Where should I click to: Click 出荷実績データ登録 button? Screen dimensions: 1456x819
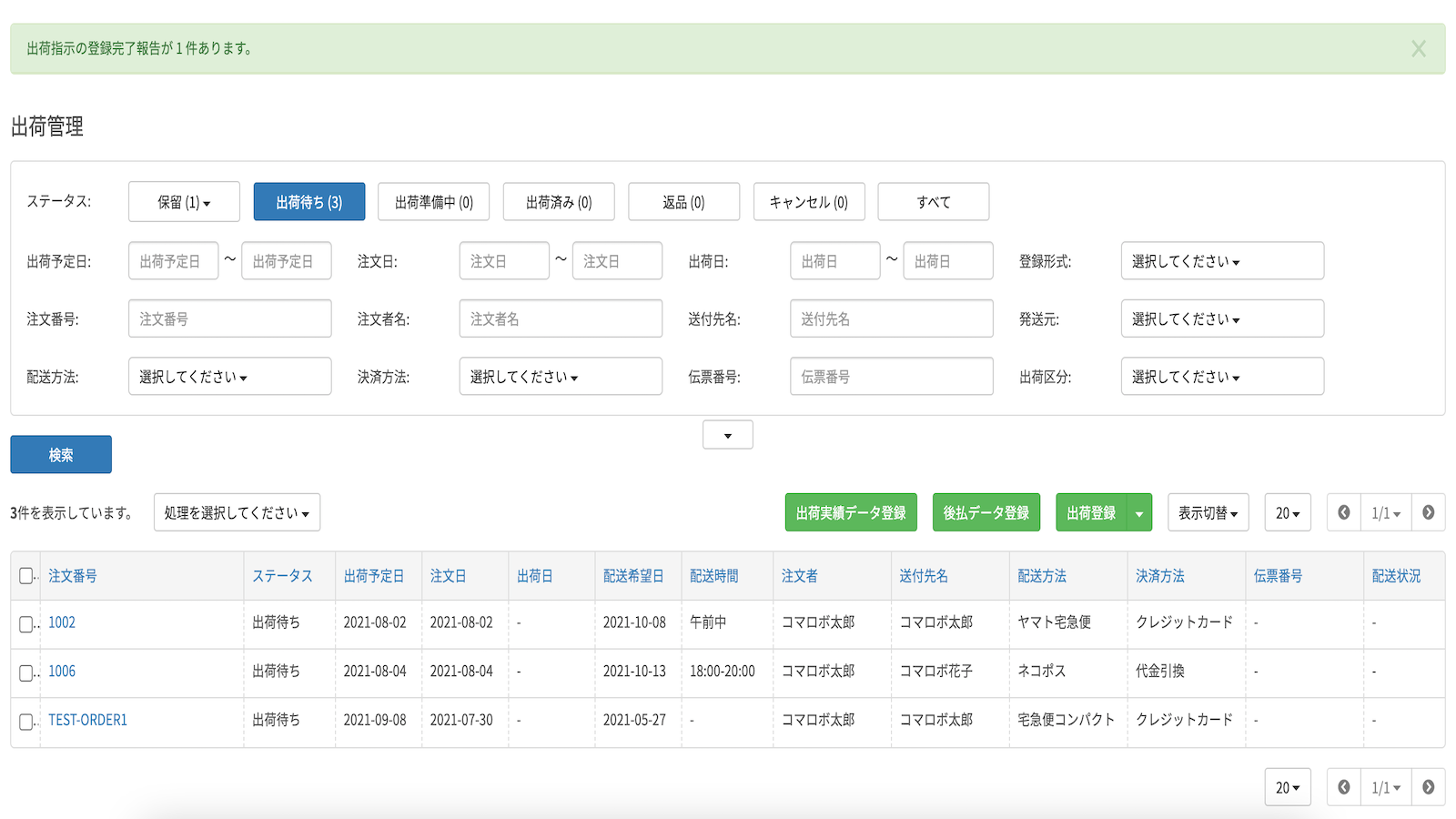click(851, 512)
